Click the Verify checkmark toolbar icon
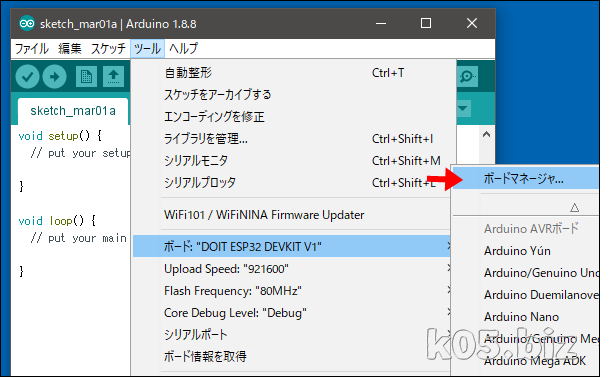Screen dimensions: 600x377 27,77
